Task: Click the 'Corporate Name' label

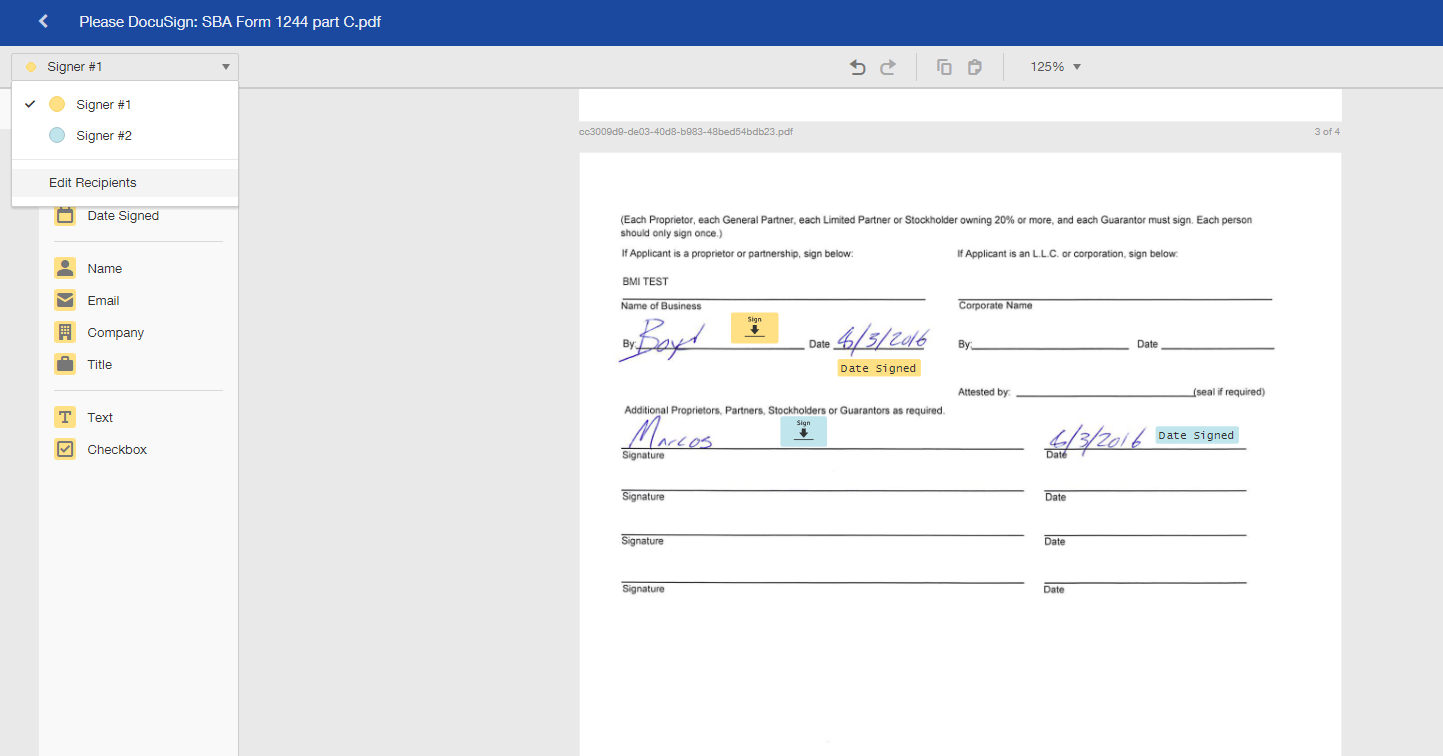Action: pos(995,305)
